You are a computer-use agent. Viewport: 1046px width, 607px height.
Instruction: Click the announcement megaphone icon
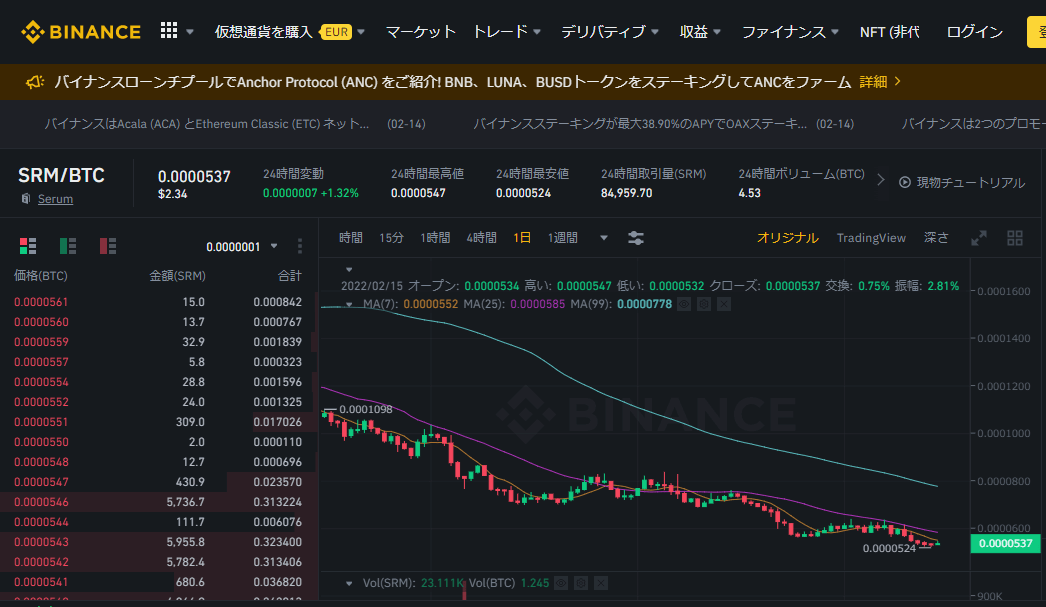click(35, 81)
